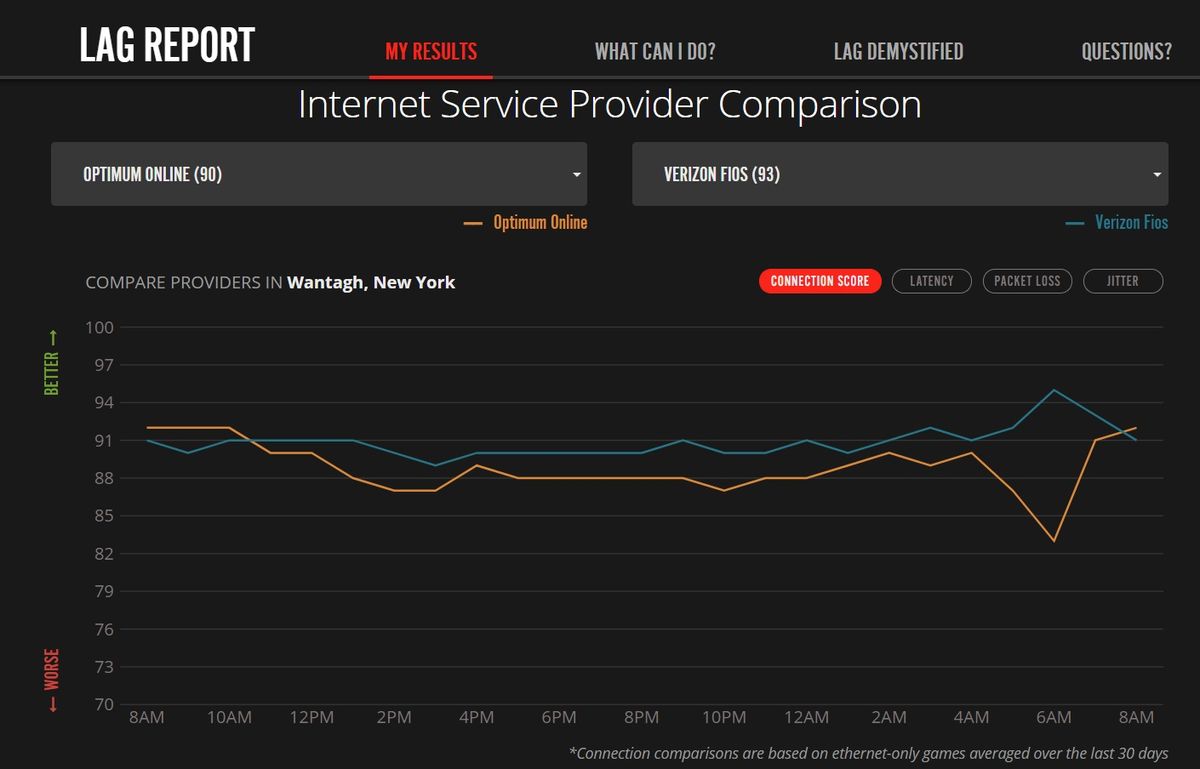Open the Optimum Online provider dropdown

pos(319,174)
